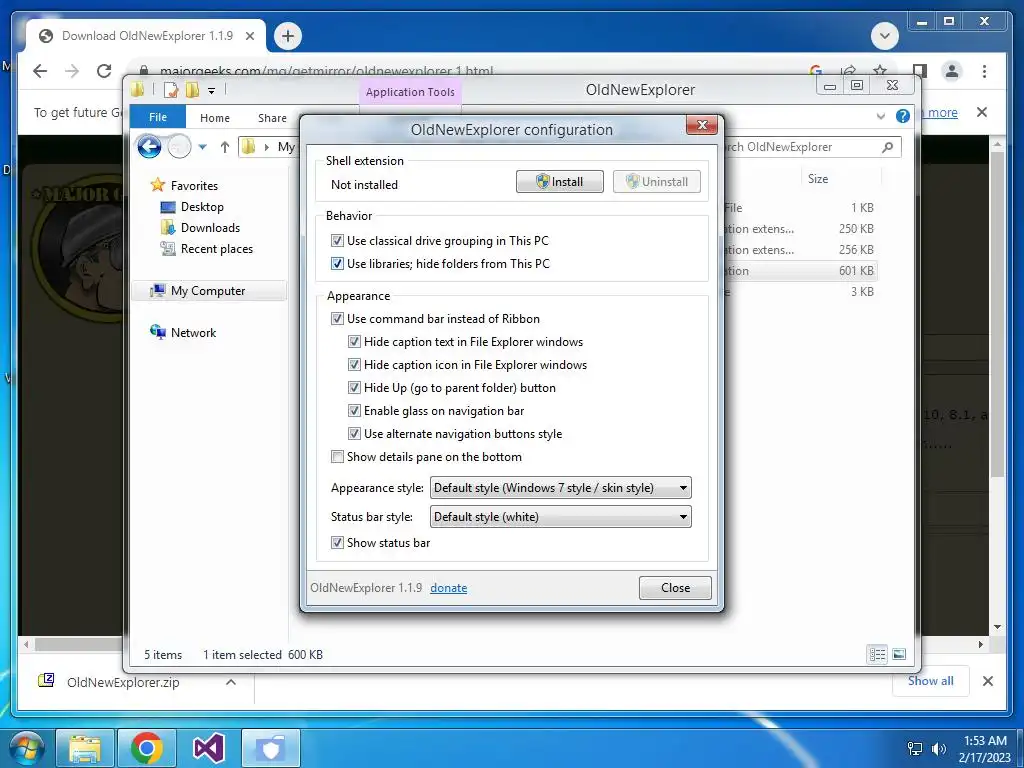Dismiss the Chrome info bar with X

(982, 112)
